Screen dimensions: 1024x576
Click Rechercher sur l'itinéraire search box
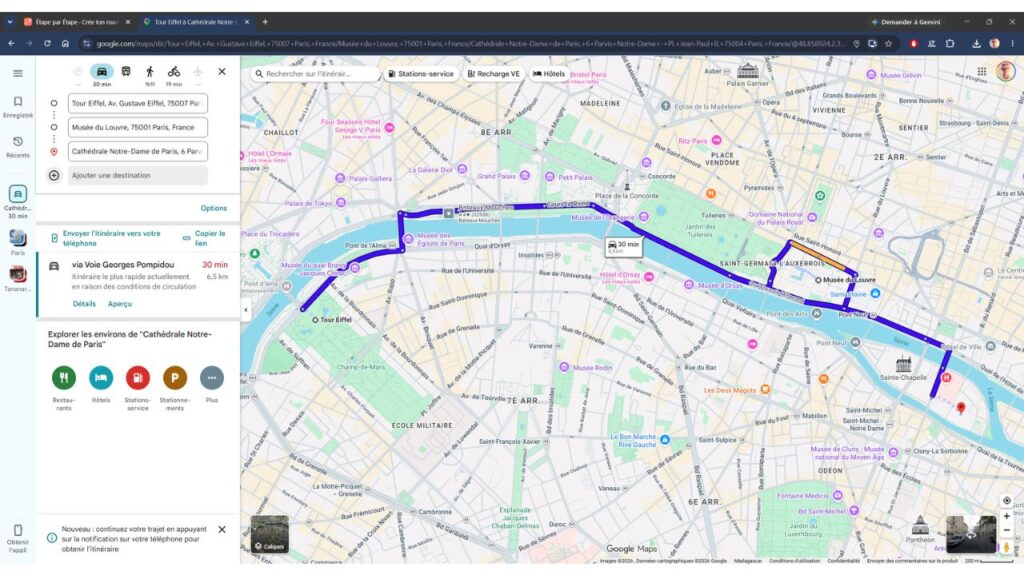coord(315,74)
